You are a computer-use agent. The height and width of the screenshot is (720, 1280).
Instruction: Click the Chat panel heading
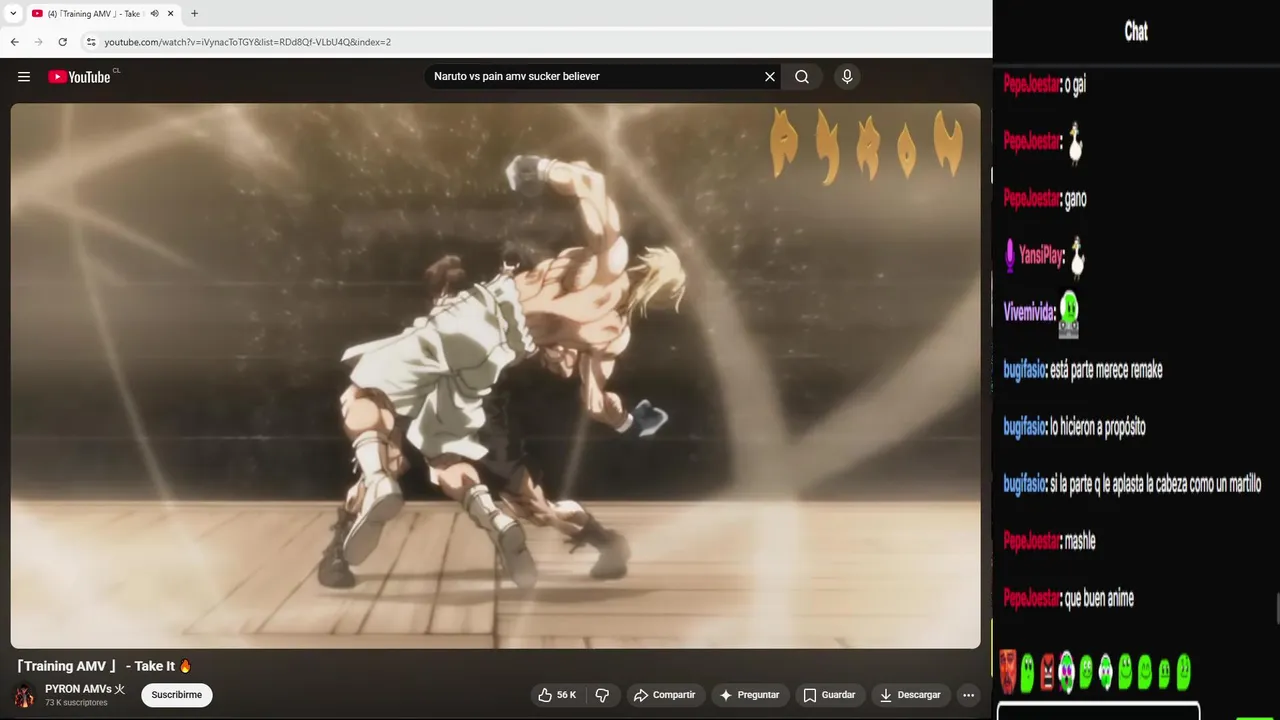click(1136, 31)
